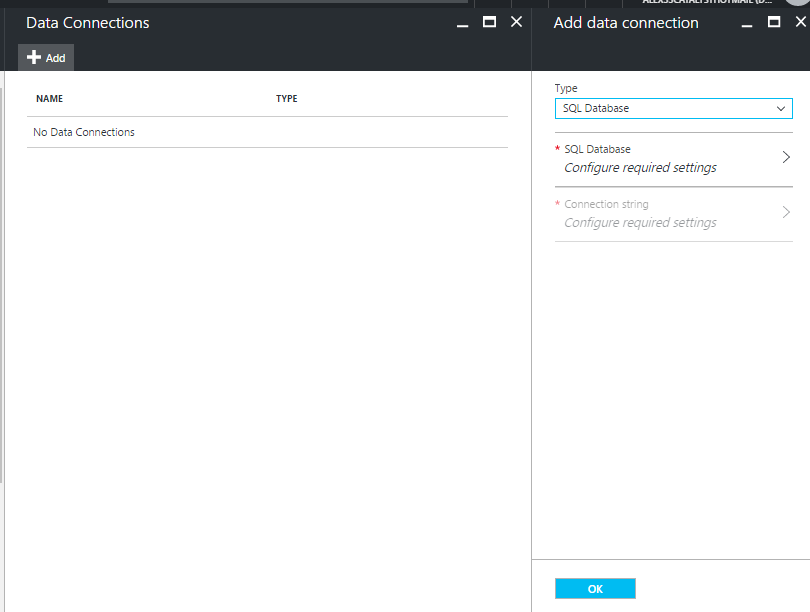Open SQL Database required settings row
Image resolution: width=810 pixels, height=612 pixels.
tap(674, 159)
